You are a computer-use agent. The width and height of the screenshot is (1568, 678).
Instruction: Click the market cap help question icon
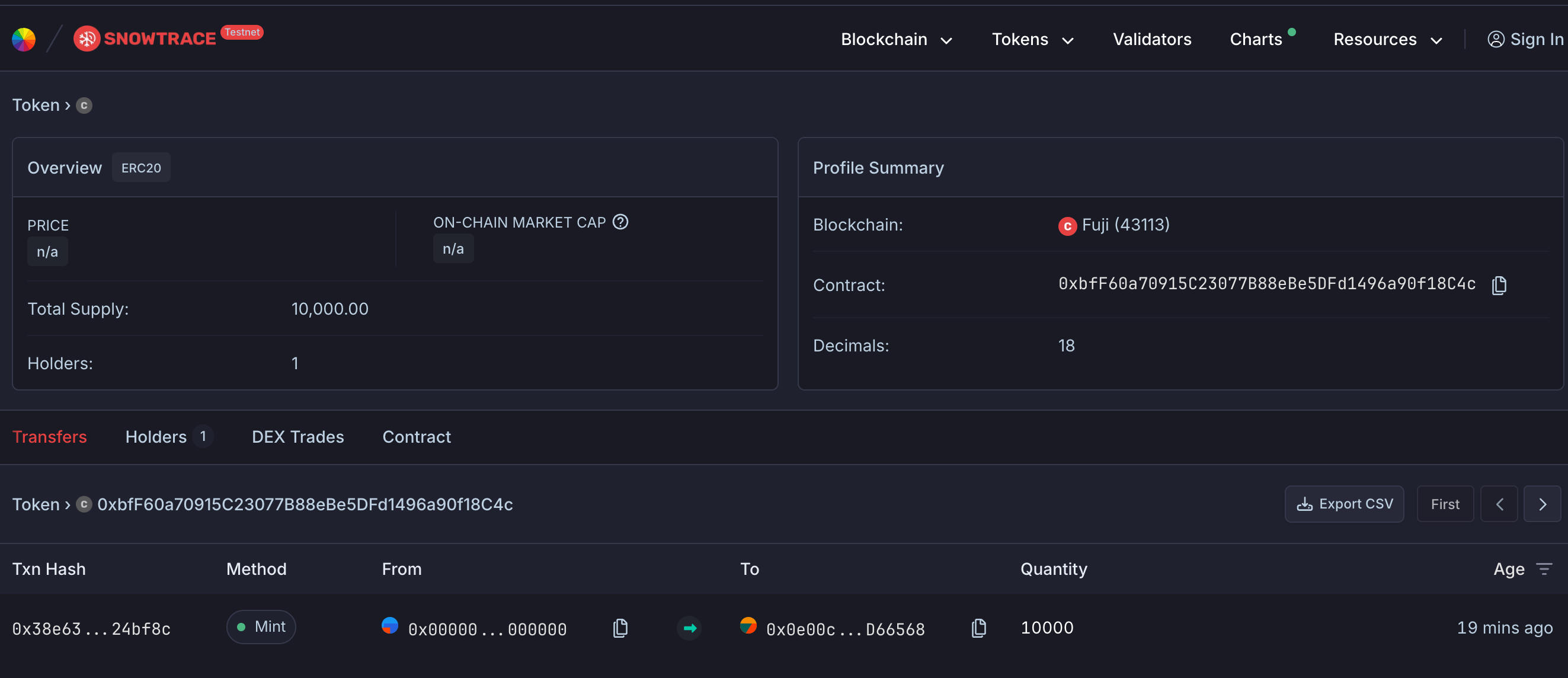coord(620,222)
